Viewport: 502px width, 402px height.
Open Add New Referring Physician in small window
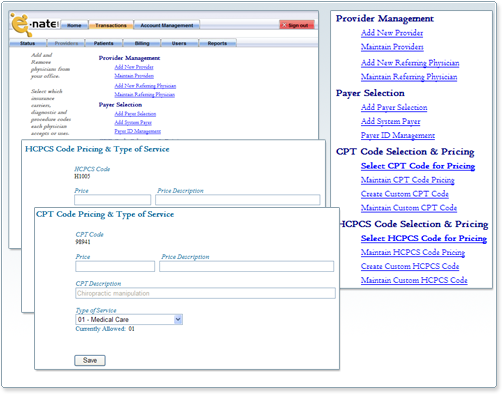coord(145,86)
